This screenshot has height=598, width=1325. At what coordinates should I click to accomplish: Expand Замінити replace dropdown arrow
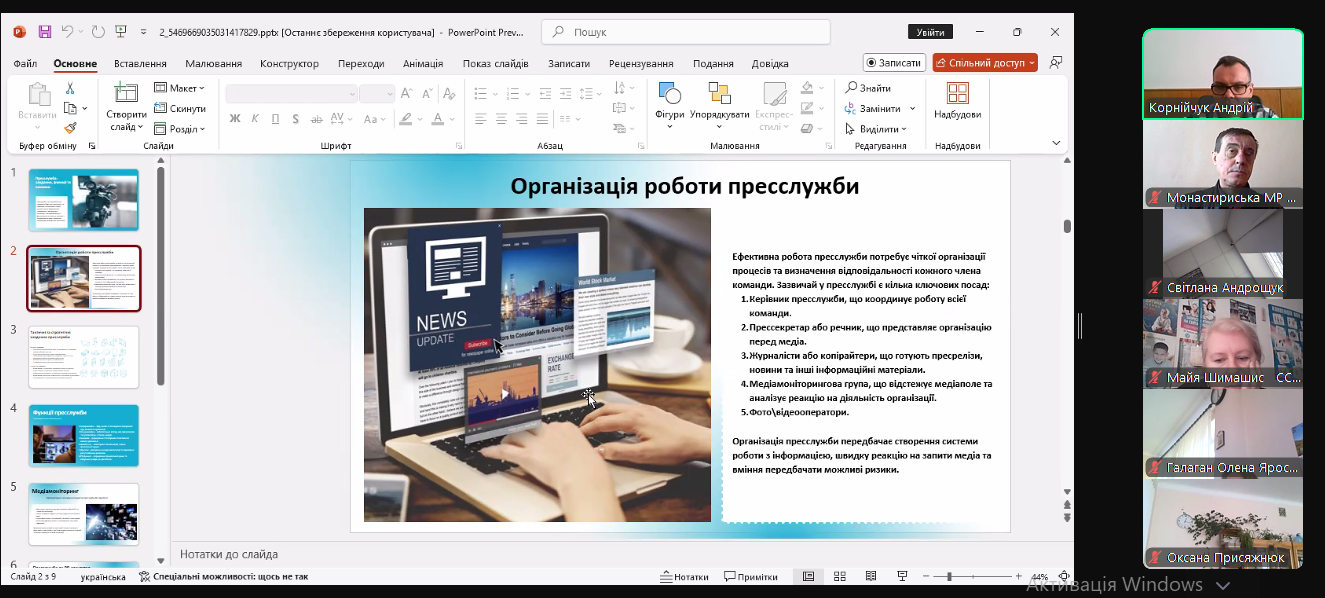click(911, 108)
